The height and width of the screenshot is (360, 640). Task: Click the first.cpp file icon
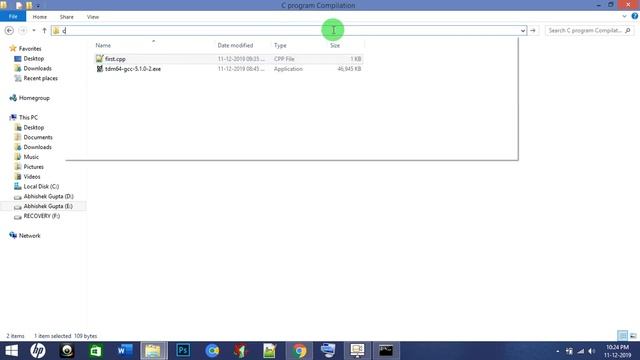(99, 59)
